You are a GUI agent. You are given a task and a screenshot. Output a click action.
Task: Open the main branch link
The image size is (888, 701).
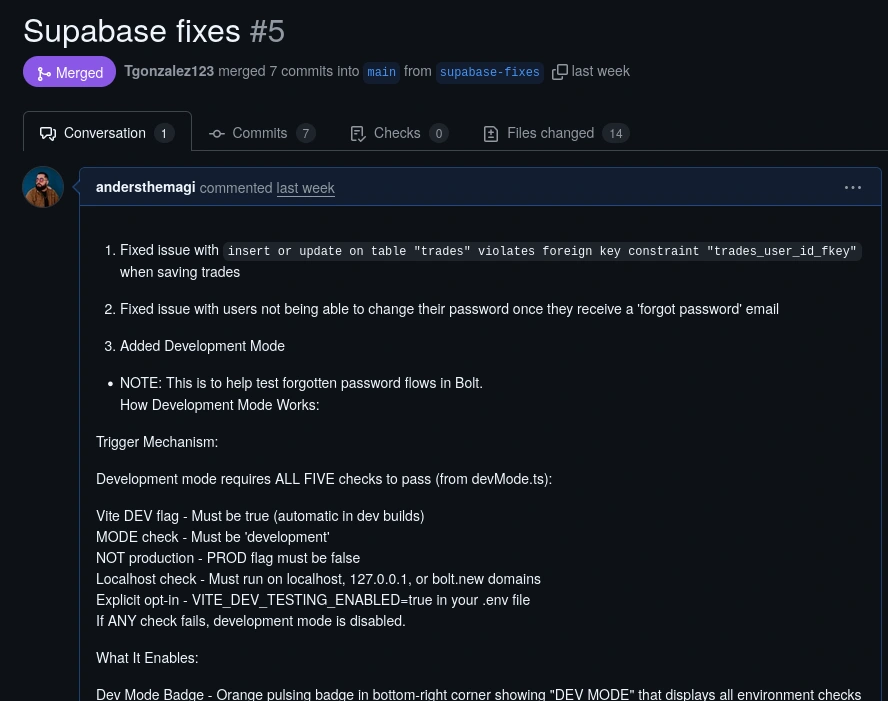(381, 72)
